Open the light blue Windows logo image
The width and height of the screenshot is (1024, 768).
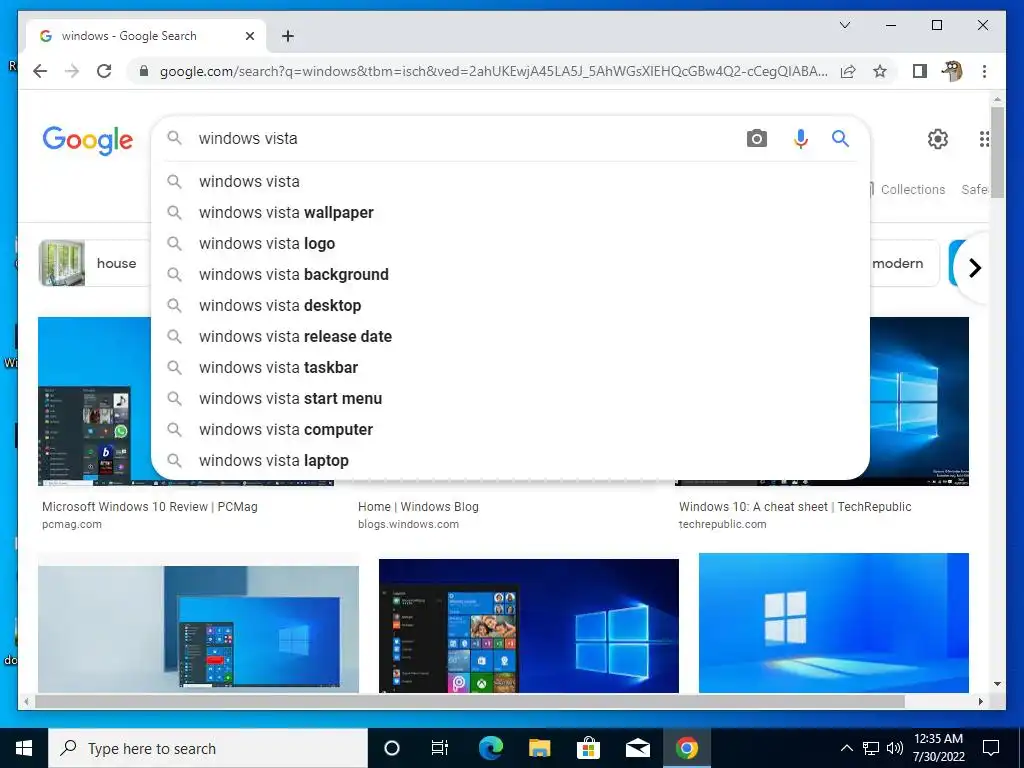(834, 623)
